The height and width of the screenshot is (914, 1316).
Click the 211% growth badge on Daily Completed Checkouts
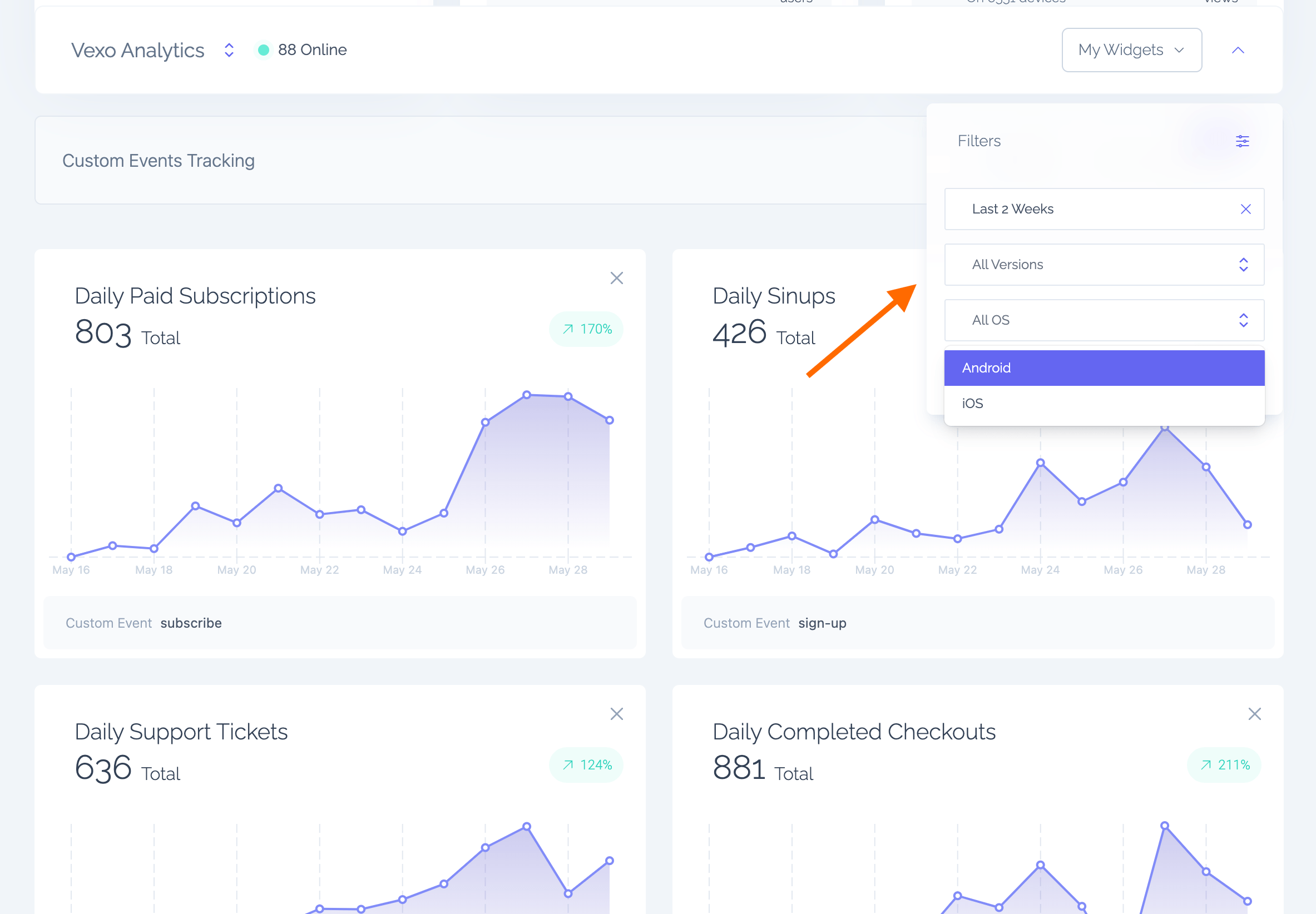click(x=1224, y=764)
